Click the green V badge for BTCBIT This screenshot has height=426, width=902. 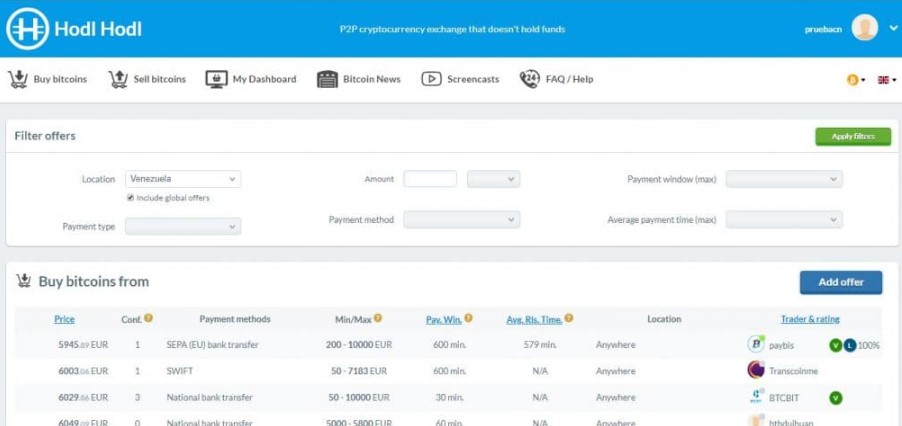click(x=835, y=398)
